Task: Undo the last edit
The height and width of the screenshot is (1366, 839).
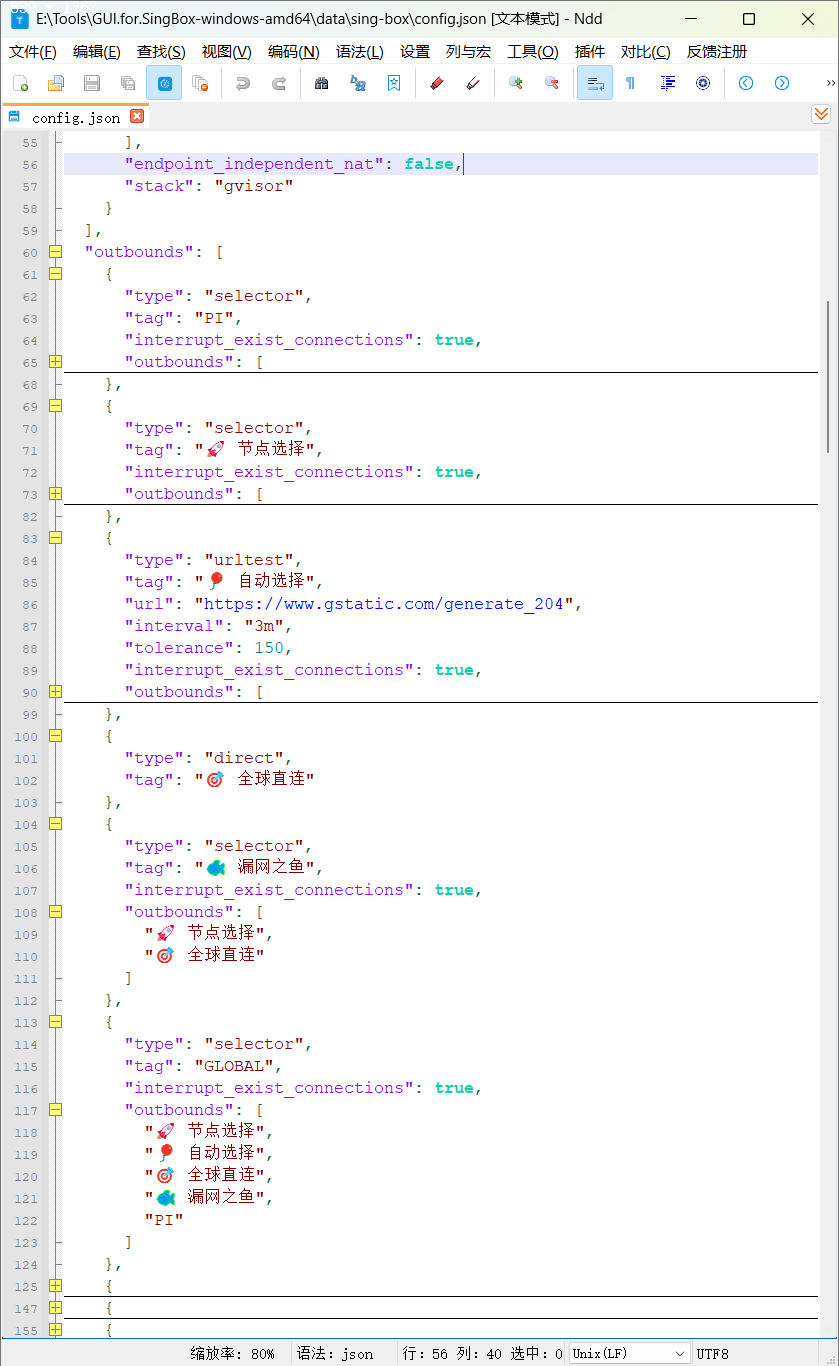Action: 243,83
